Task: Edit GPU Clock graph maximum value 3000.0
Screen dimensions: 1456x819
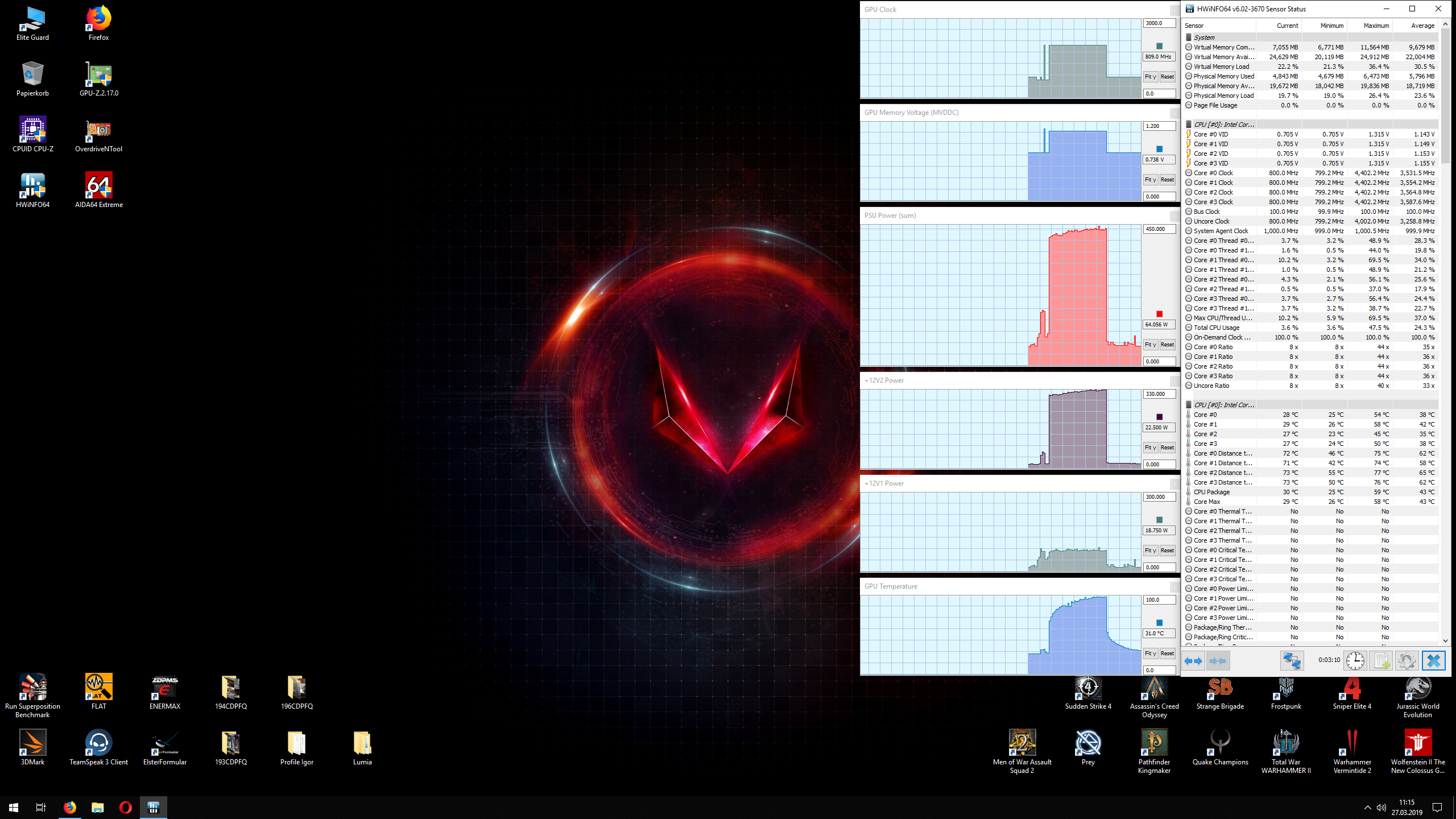Action: [1159, 23]
